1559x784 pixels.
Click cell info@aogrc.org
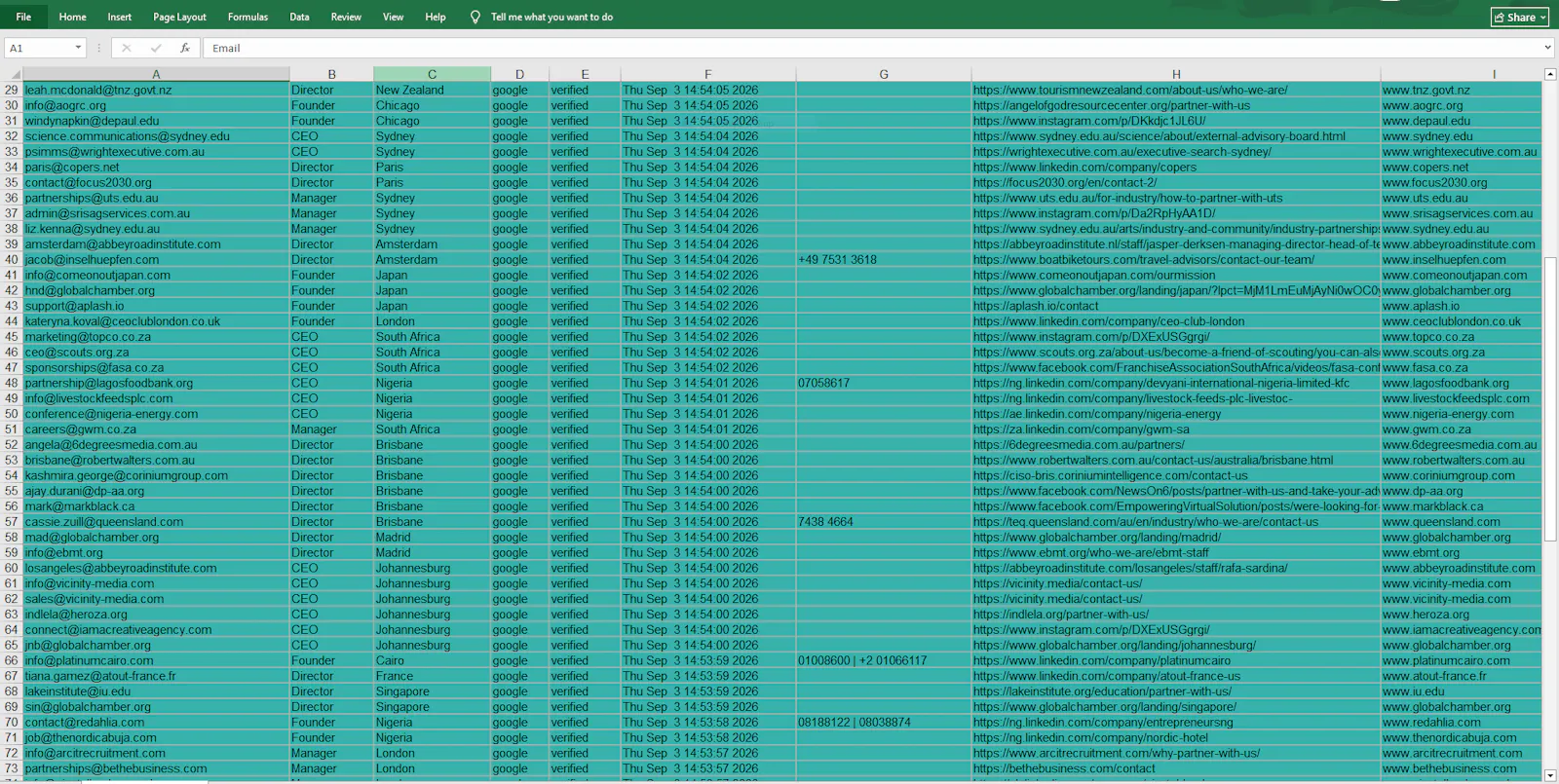click(156, 105)
